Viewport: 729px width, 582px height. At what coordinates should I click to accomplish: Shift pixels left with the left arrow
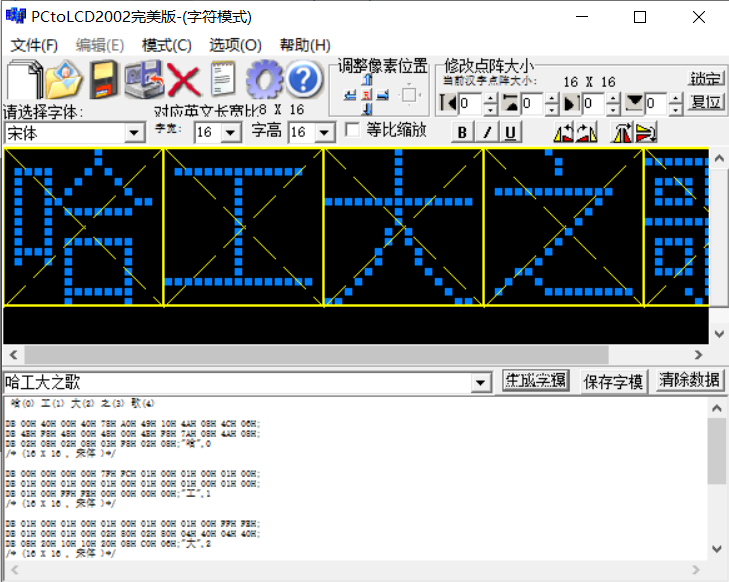point(351,95)
